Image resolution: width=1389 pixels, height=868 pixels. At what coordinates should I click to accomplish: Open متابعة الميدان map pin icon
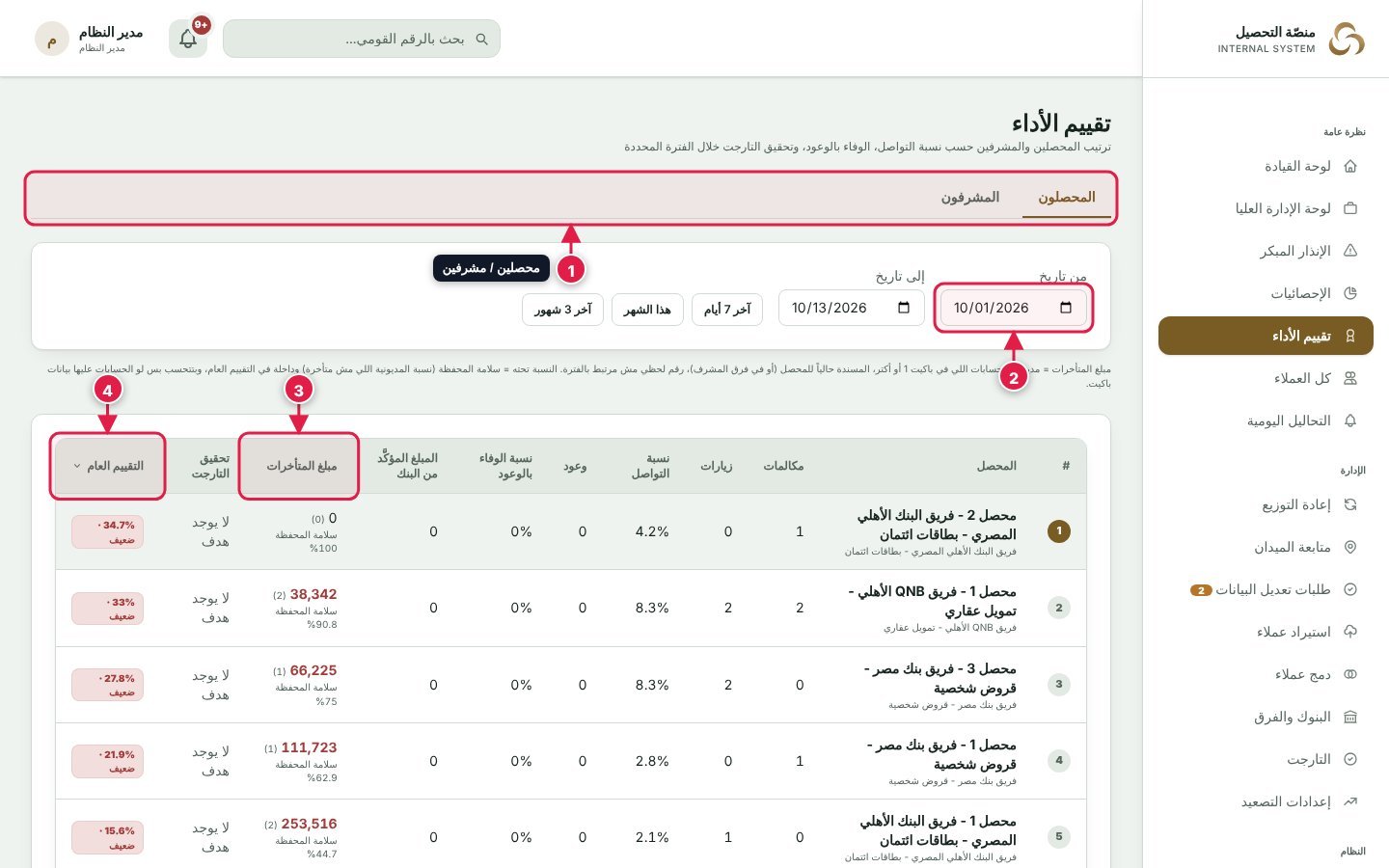click(x=1350, y=547)
